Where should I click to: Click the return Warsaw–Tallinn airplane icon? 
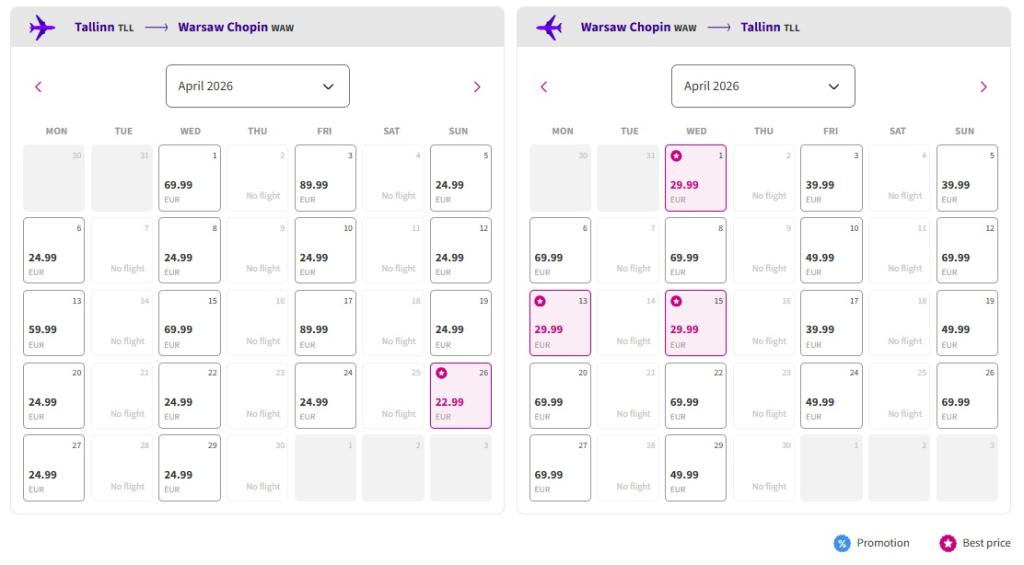pyautogui.click(x=549, y=27)
